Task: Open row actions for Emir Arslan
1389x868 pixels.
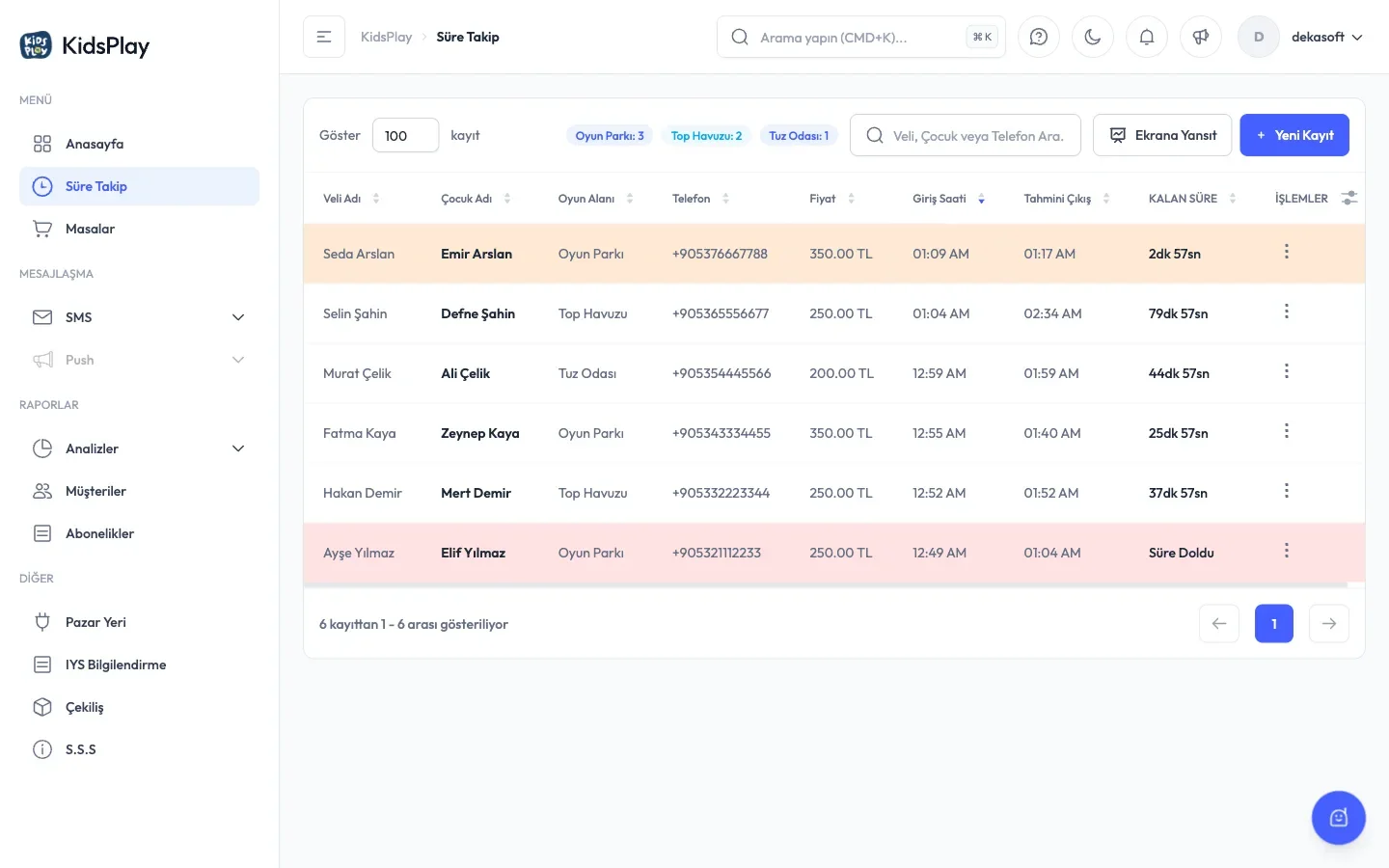Action: [1286, 252]
